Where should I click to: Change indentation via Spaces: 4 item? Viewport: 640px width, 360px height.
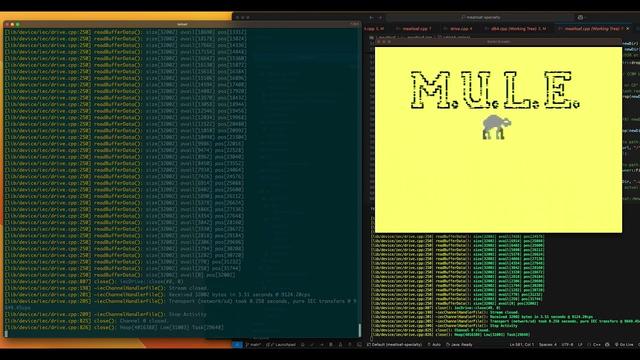point(548,345)
